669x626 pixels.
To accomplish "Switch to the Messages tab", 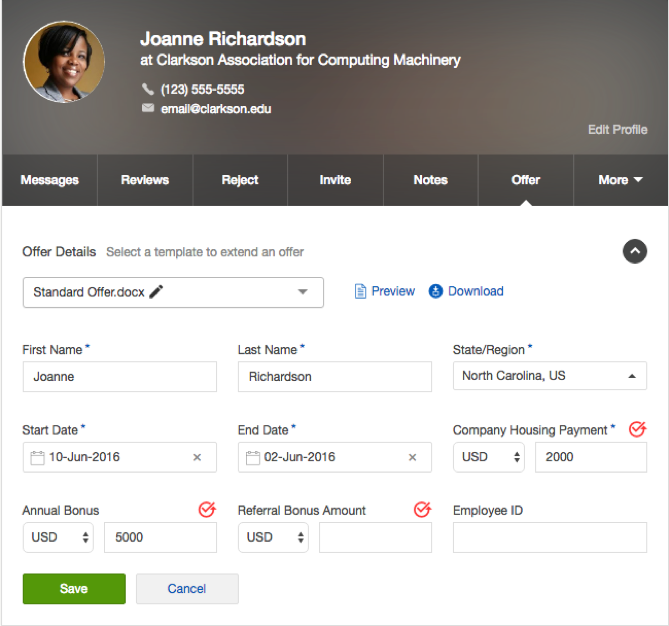I will click(x=50, y=180).
